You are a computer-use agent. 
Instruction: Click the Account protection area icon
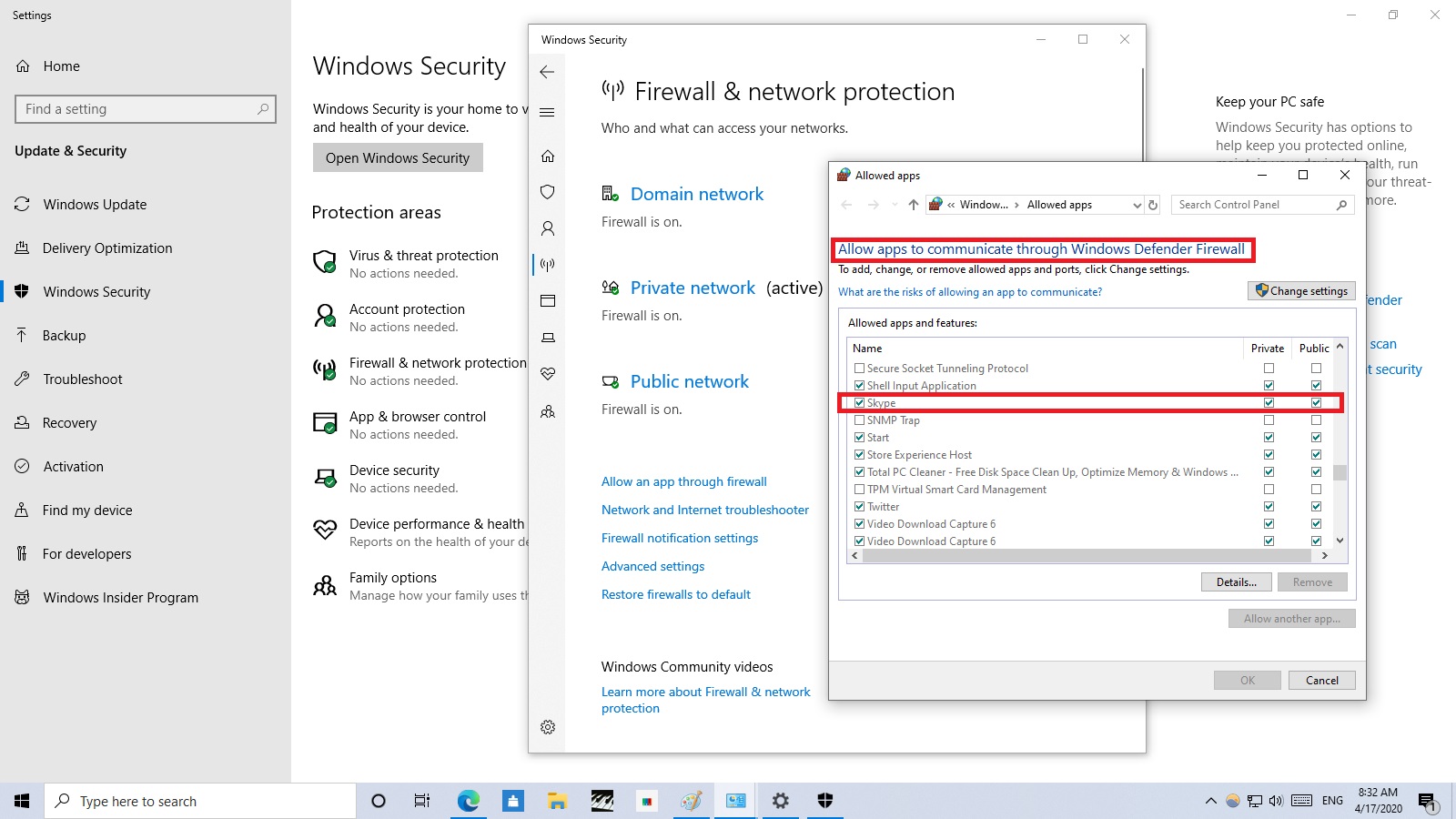[x=325, y=317]
